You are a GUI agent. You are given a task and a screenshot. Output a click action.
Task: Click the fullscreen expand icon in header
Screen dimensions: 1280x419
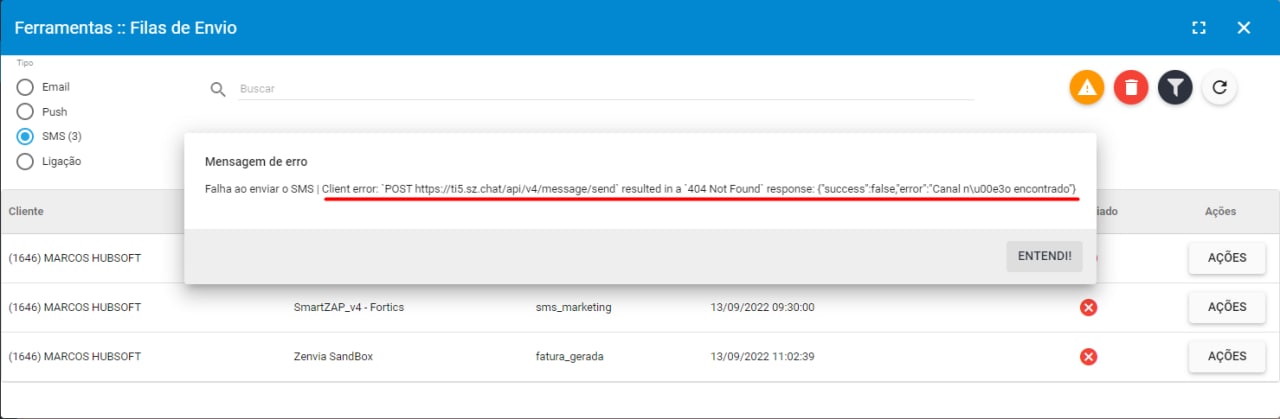click(1199, 28)
